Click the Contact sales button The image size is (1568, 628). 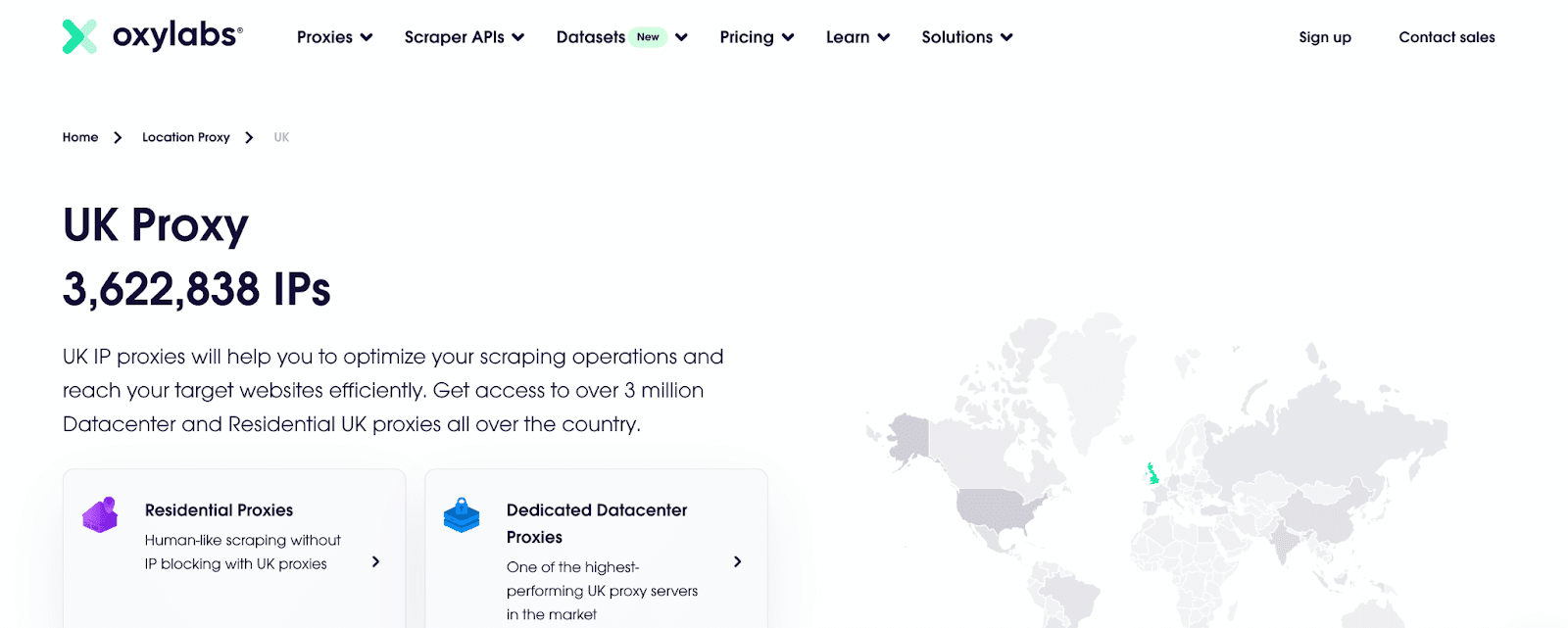coord(1446,37)
